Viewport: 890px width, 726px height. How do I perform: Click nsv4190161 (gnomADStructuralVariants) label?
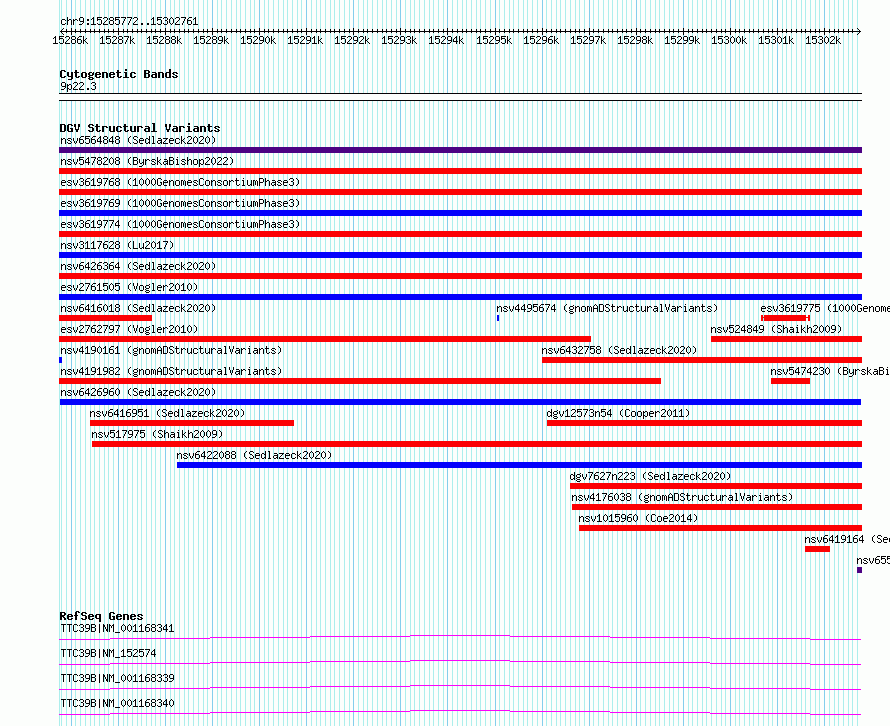coord(171,350)
